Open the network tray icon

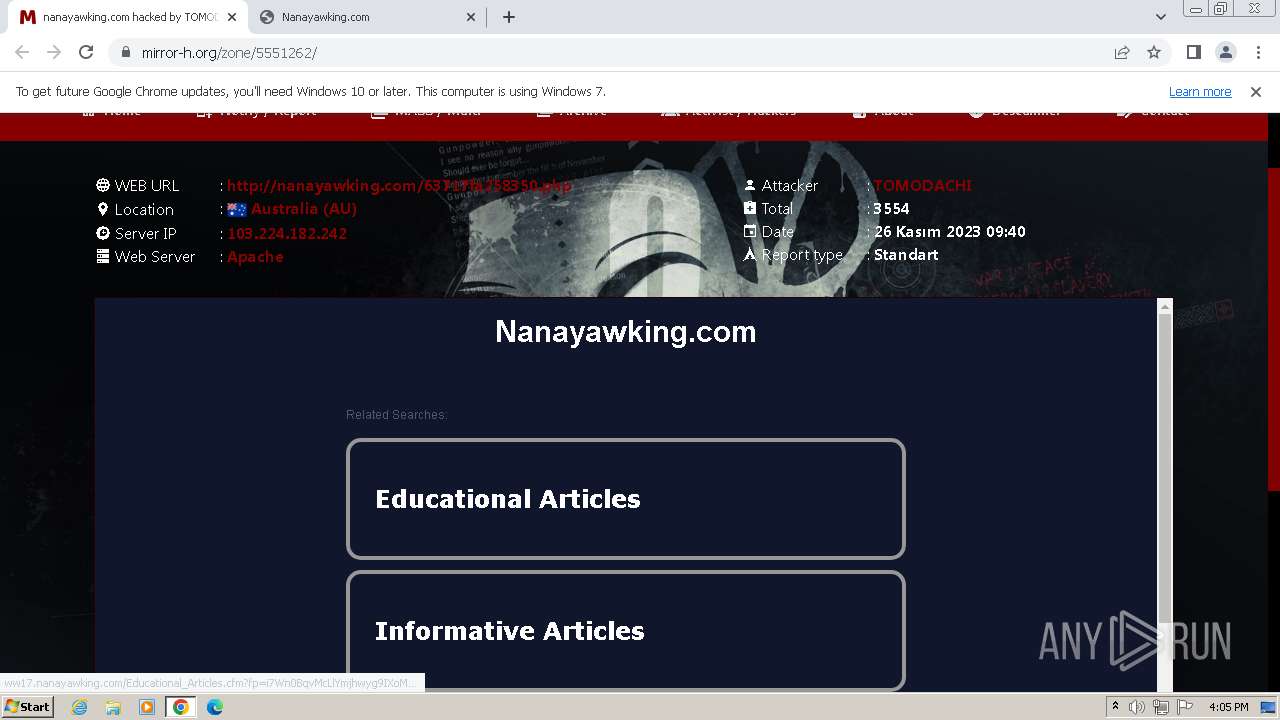click(1161, 707)
